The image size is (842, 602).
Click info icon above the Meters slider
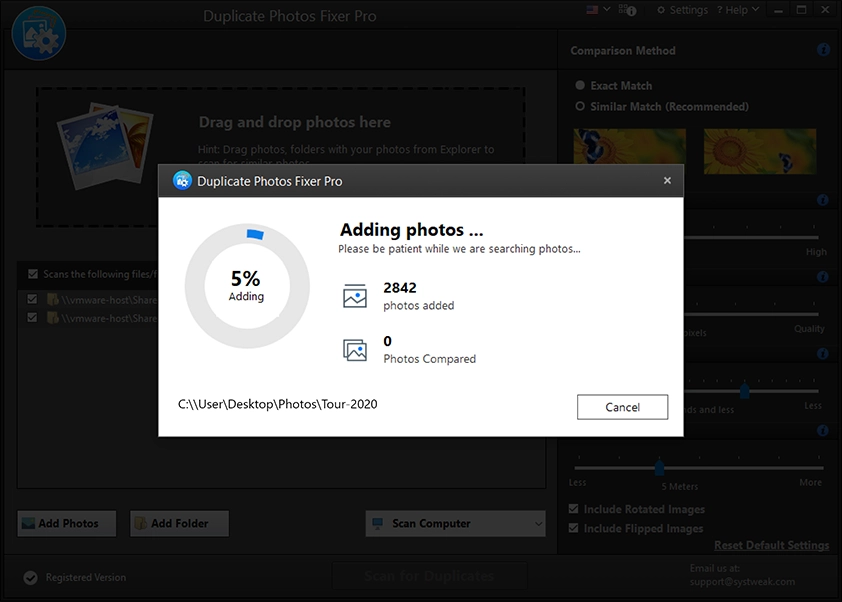pos(822,430)
